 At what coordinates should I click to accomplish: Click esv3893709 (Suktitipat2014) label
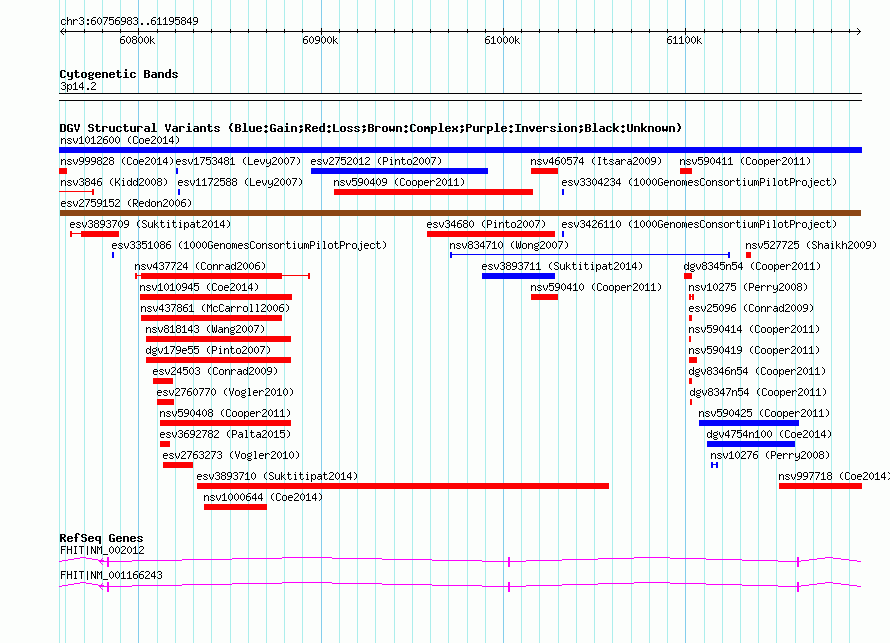pos(150,224)
